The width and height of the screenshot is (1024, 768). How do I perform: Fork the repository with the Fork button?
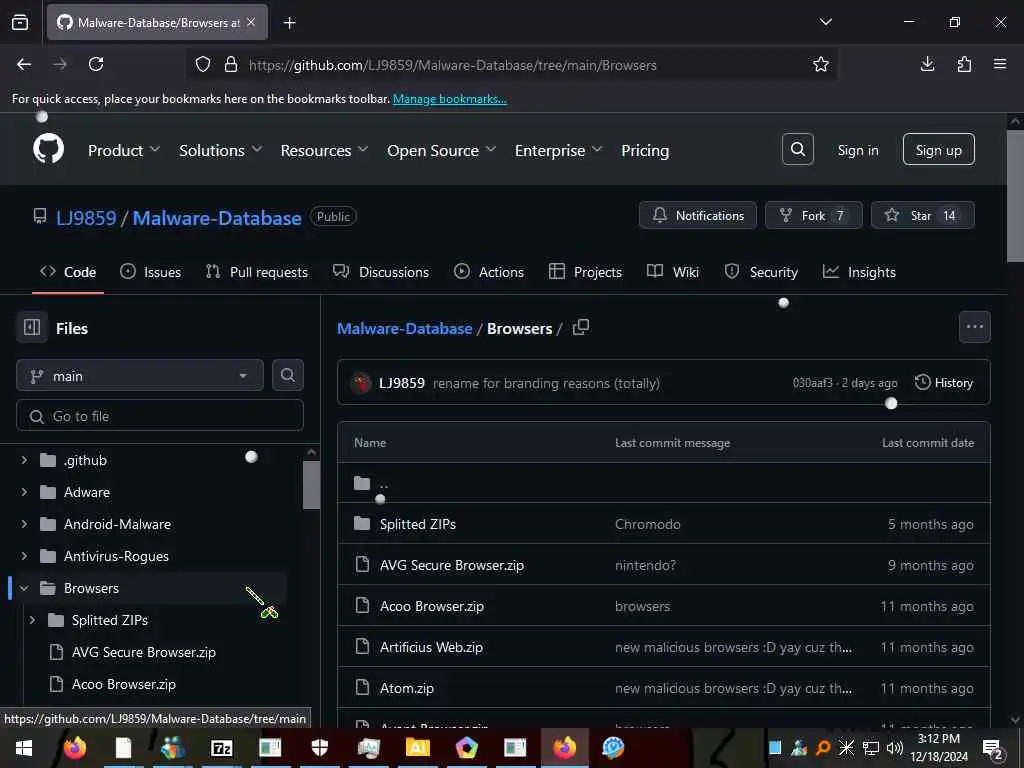pyautogui.click(x=814, y=216)
